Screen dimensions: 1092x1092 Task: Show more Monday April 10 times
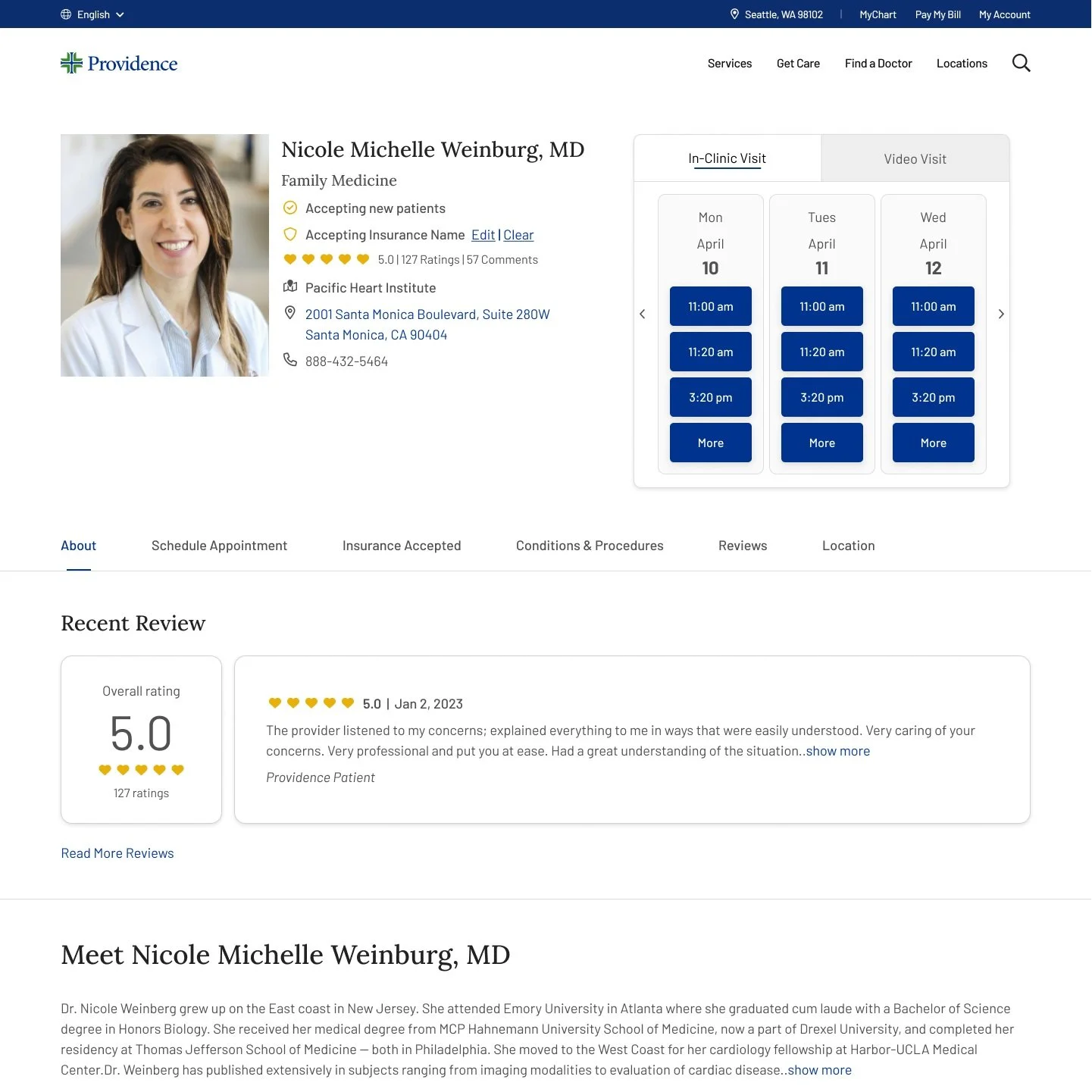[x=711, y=443]
